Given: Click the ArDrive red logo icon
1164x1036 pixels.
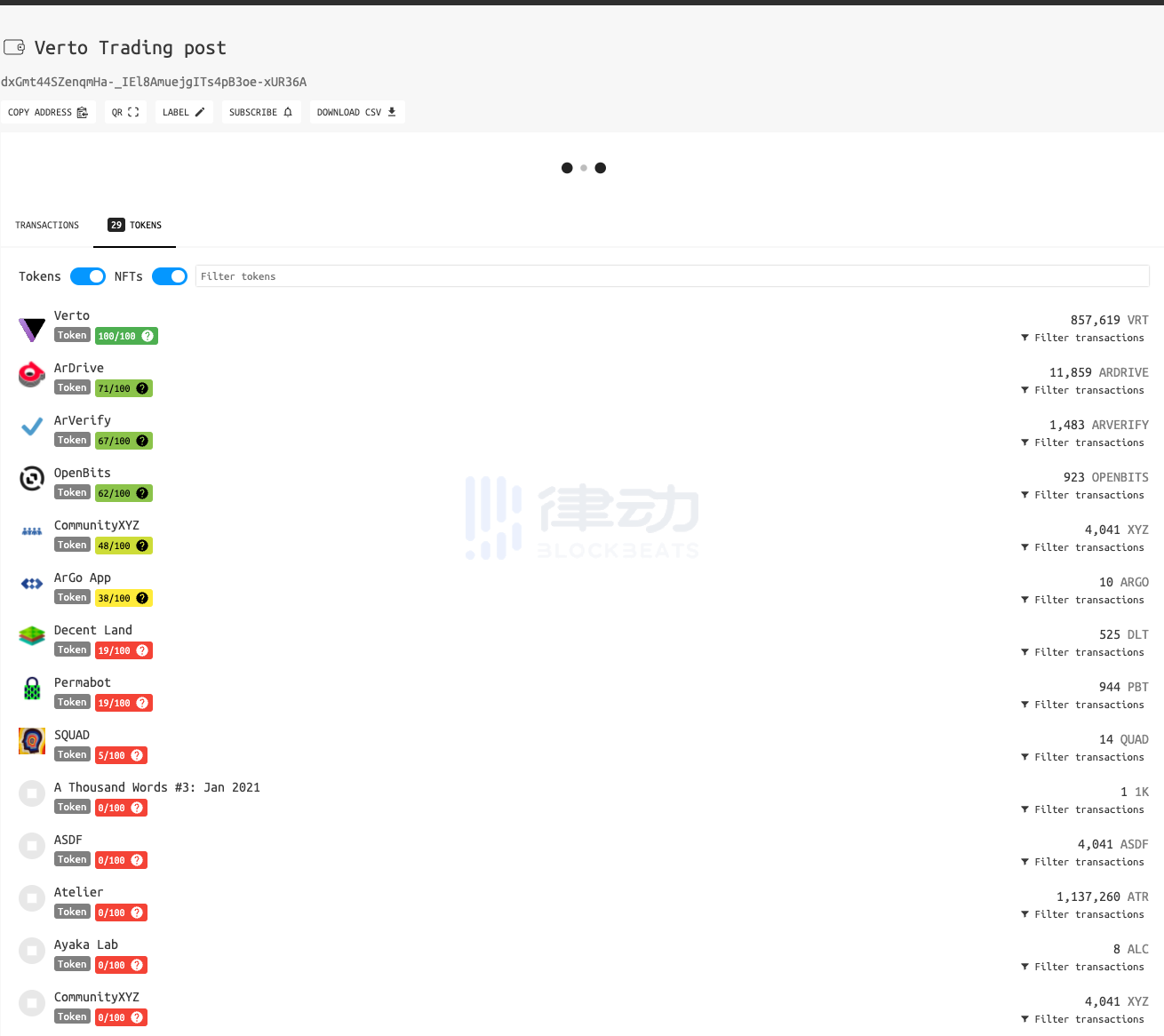Looking at the screenshot, I should [32, 375].
